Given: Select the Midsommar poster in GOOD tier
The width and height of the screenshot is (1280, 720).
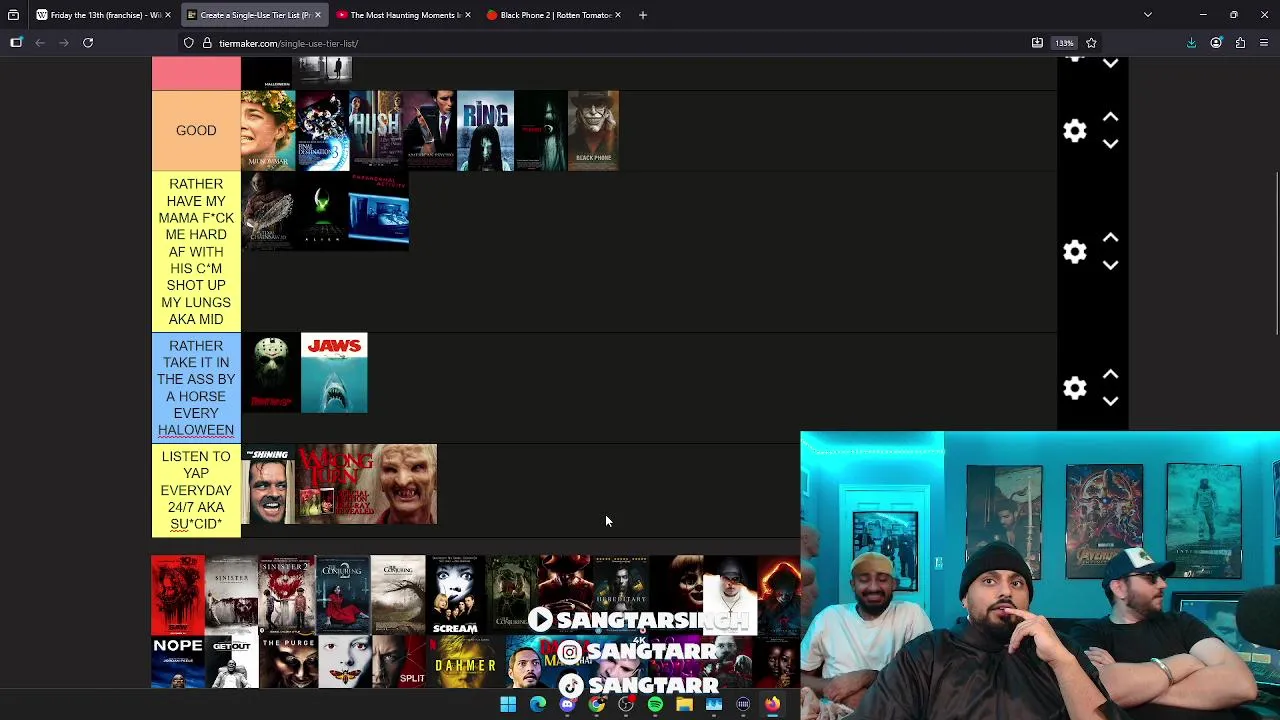Looking at the screenshot, I should [x=268, y=131].
